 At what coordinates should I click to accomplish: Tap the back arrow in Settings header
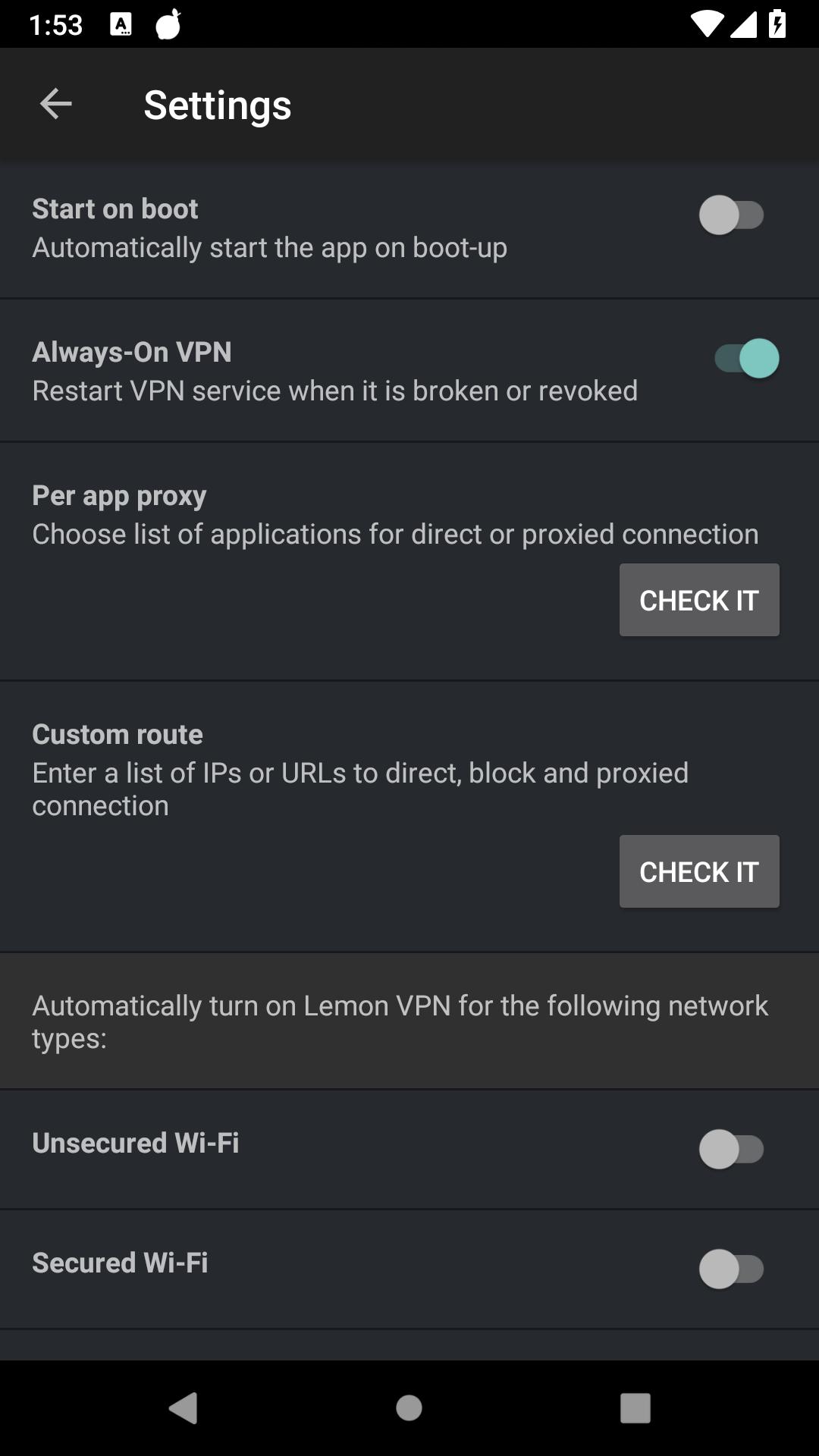[x=55, y=104]
